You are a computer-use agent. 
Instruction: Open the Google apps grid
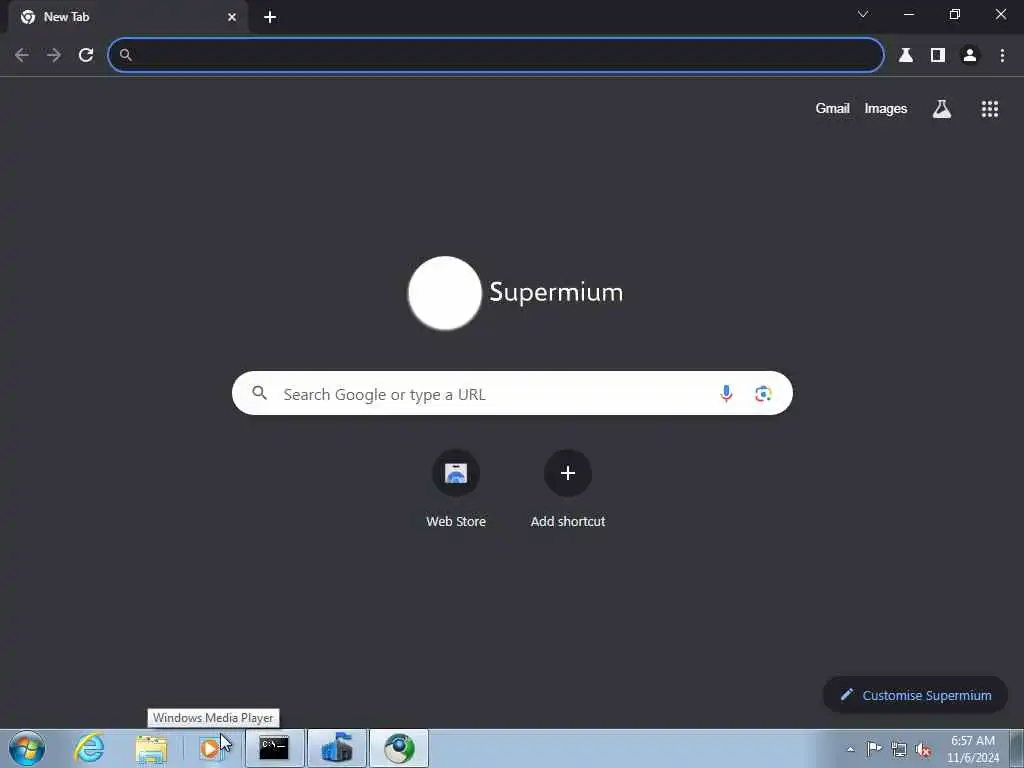(x=989, y=108)
